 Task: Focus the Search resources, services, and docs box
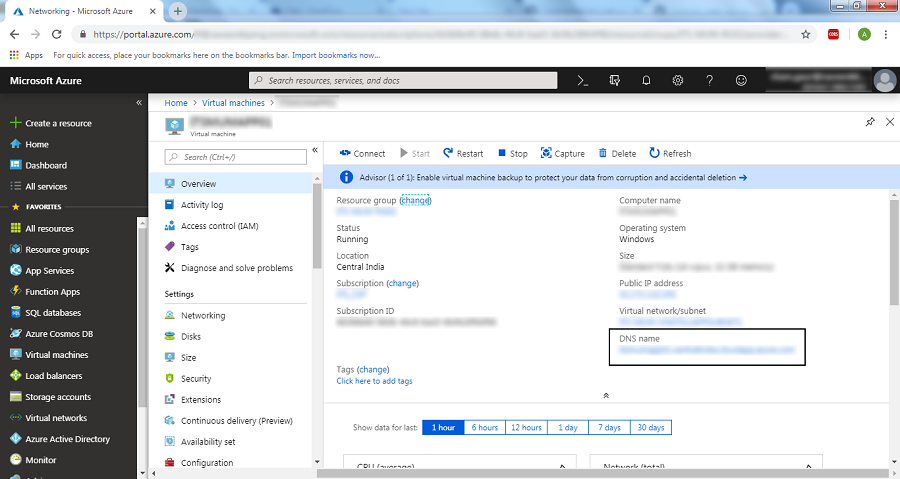[x=403, y=80]
